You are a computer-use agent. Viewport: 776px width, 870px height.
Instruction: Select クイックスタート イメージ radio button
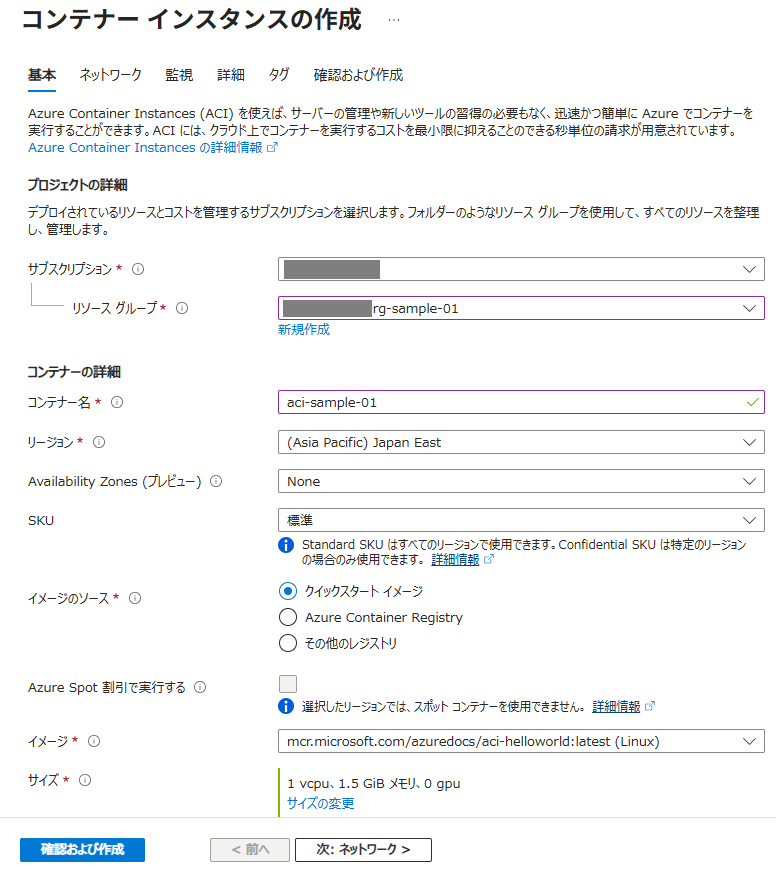288,591
